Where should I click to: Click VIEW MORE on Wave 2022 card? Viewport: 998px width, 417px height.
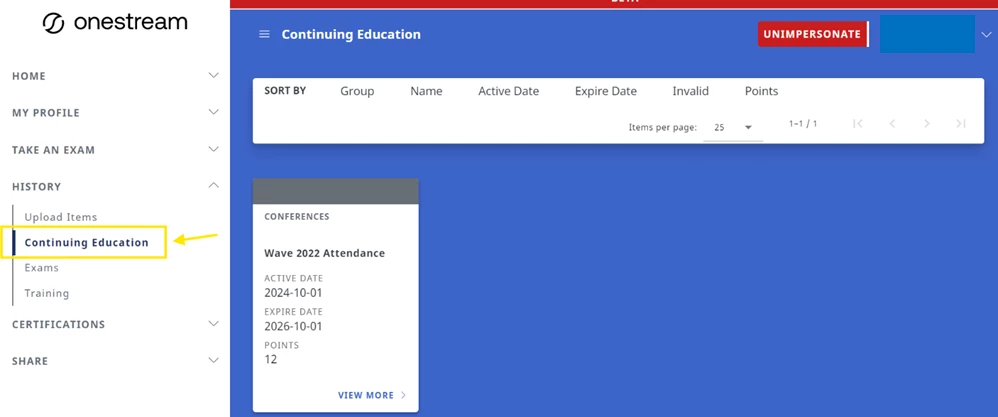tap(372, 395)
